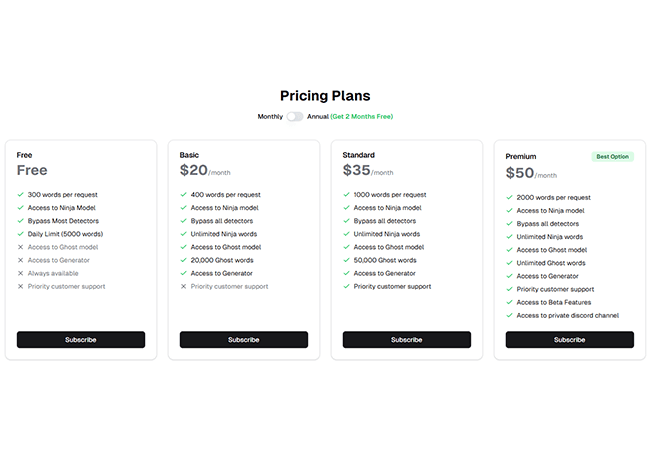Click the Get 2 Months Free text
The height and width of the screenshot is (450, 650).
click(361, 117)
